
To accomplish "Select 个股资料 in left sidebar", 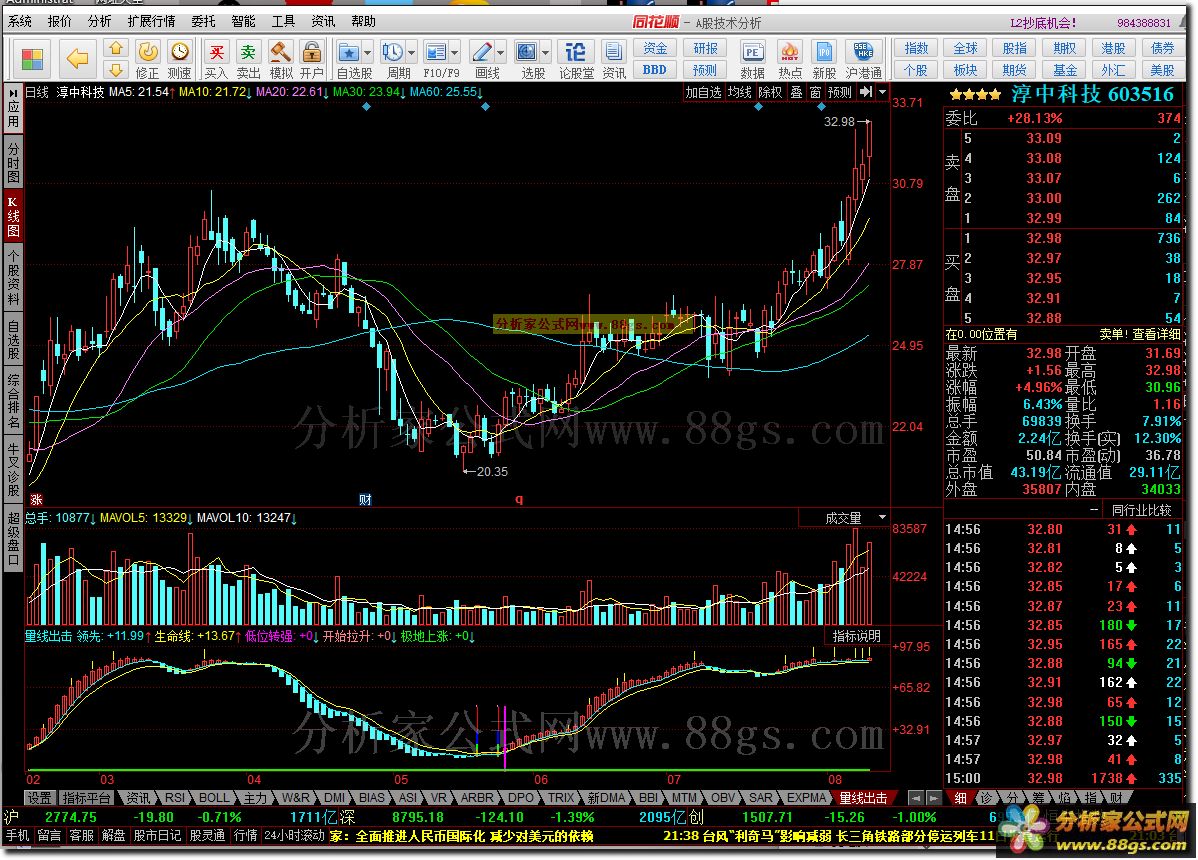I will coord(13,277).
